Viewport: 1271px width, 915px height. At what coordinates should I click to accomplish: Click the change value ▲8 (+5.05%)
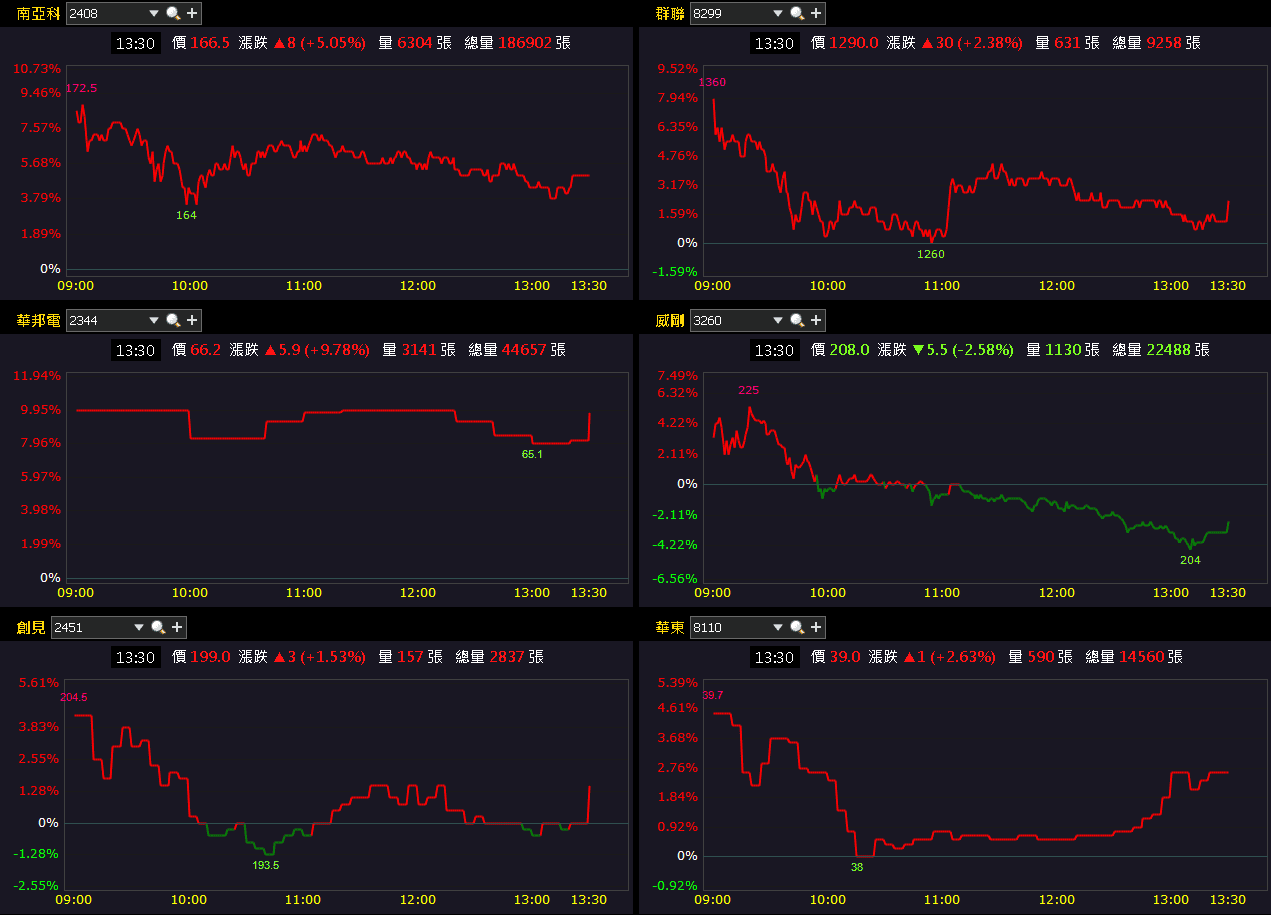click(320, 43)
